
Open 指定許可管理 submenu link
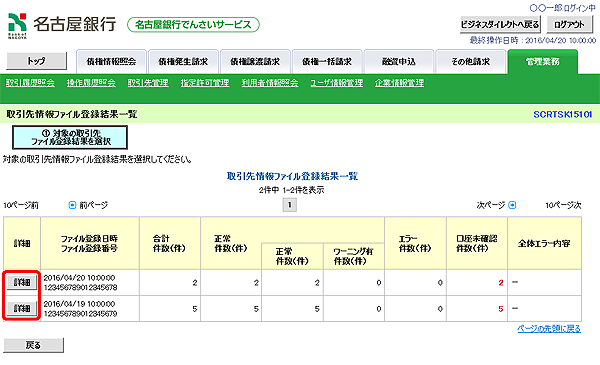(x=205, y=83)
